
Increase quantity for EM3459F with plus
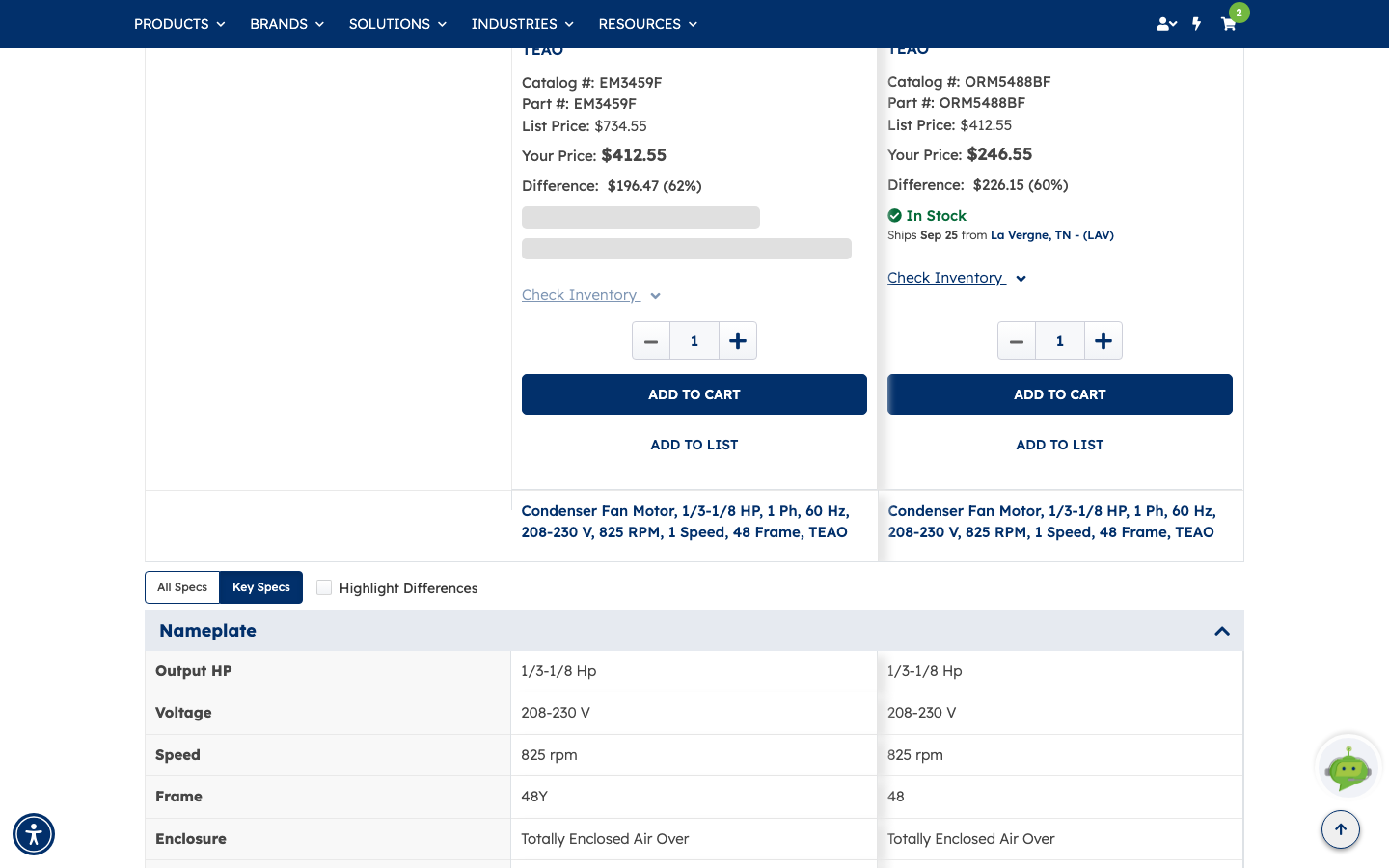pos(738,340)
